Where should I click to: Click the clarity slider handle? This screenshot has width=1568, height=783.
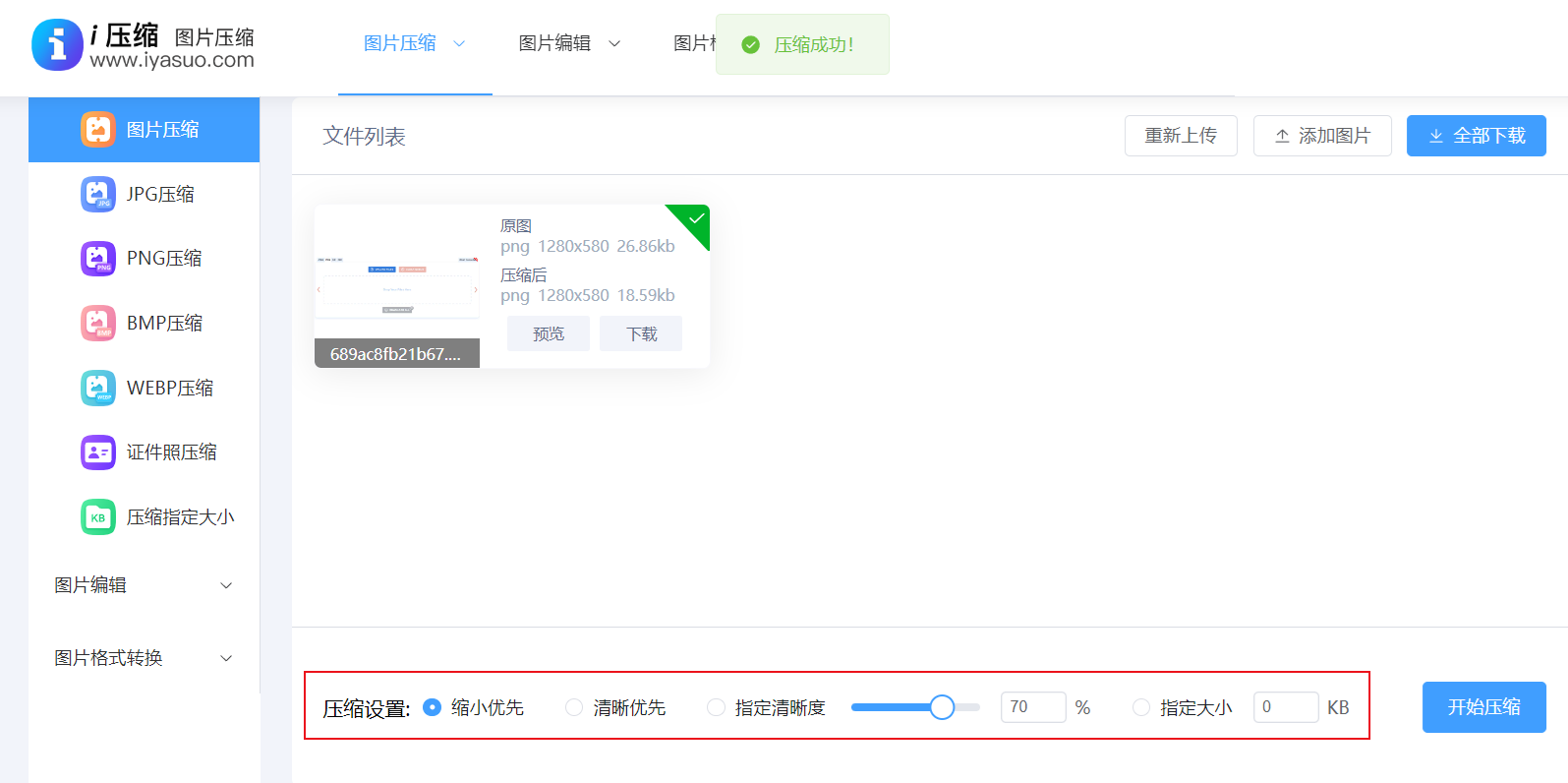(942, 707)
